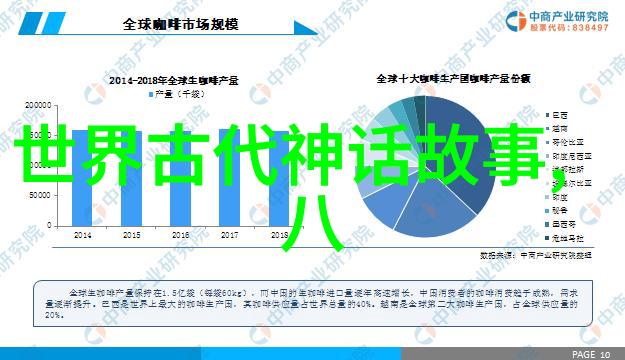Click the 全球咖啡市场规模 slide title
Screen dimensions: 625x360
point(180,24)
